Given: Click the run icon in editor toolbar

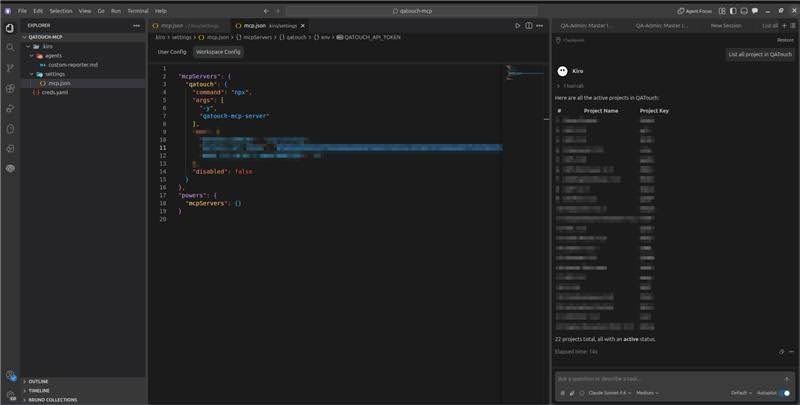Looking at the screenshot, I should click(517, 26).
